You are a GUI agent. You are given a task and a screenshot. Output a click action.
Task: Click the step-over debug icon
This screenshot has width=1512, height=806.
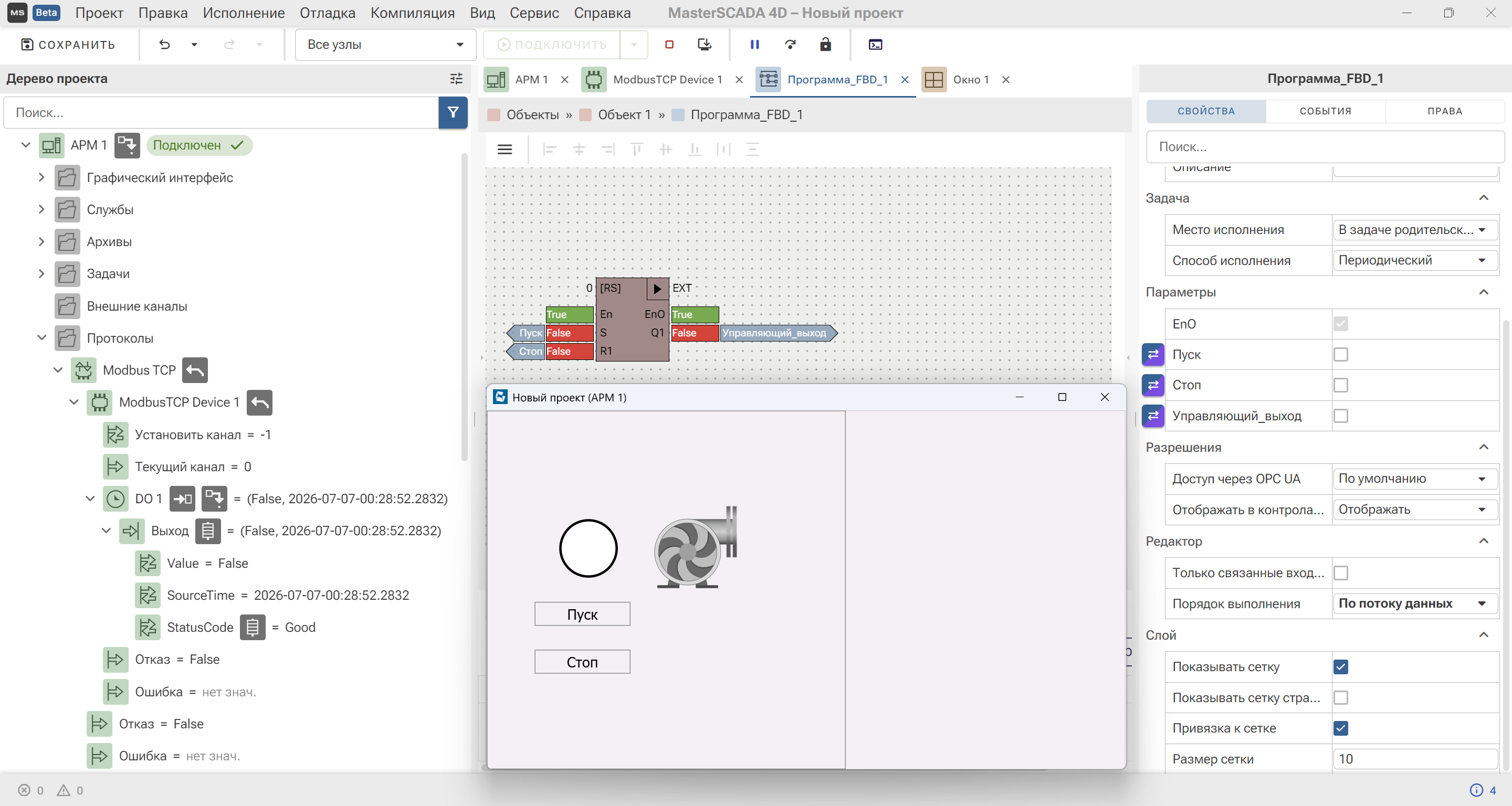pos(790,45)
